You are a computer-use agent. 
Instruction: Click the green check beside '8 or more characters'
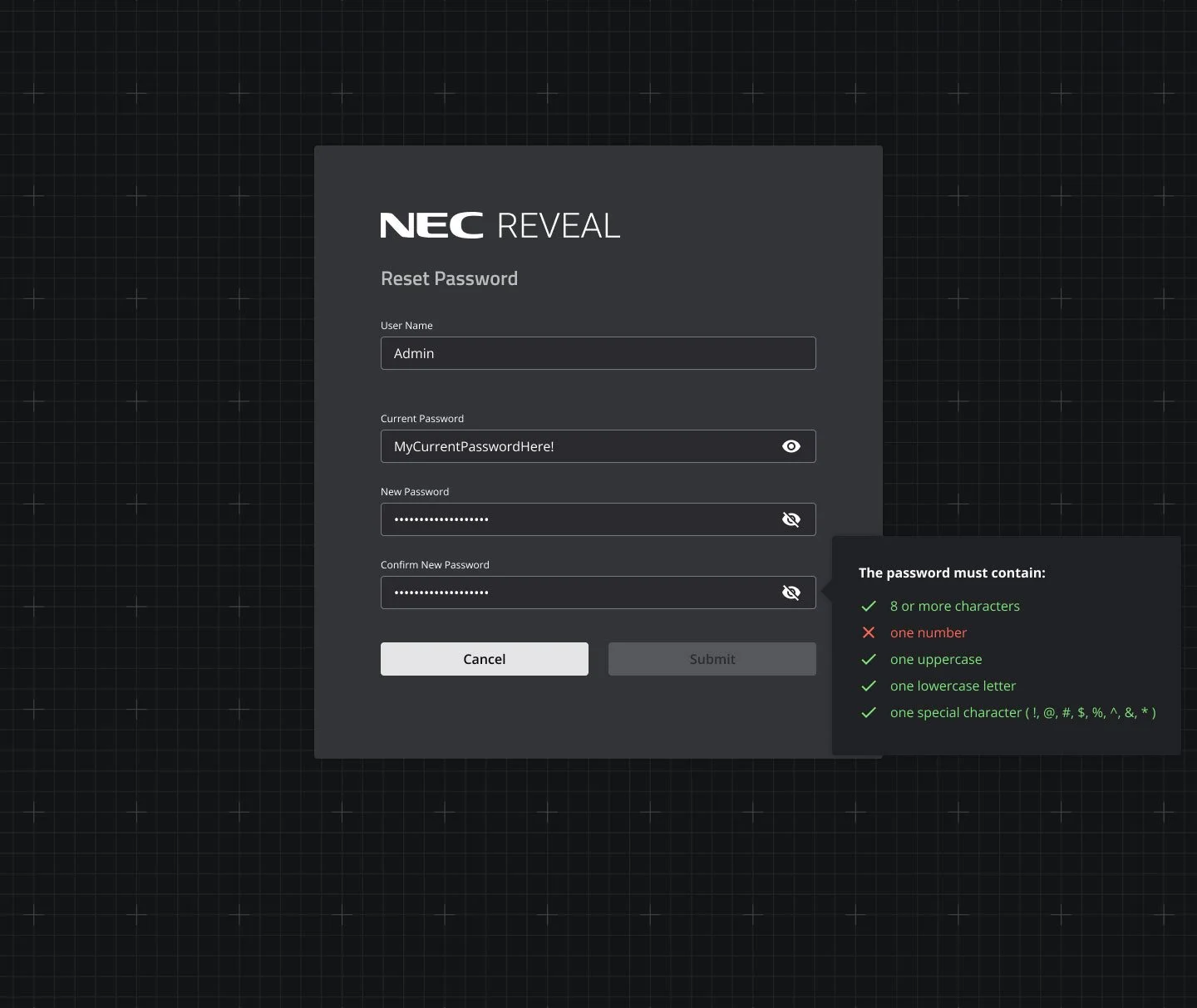coord(869,606)
